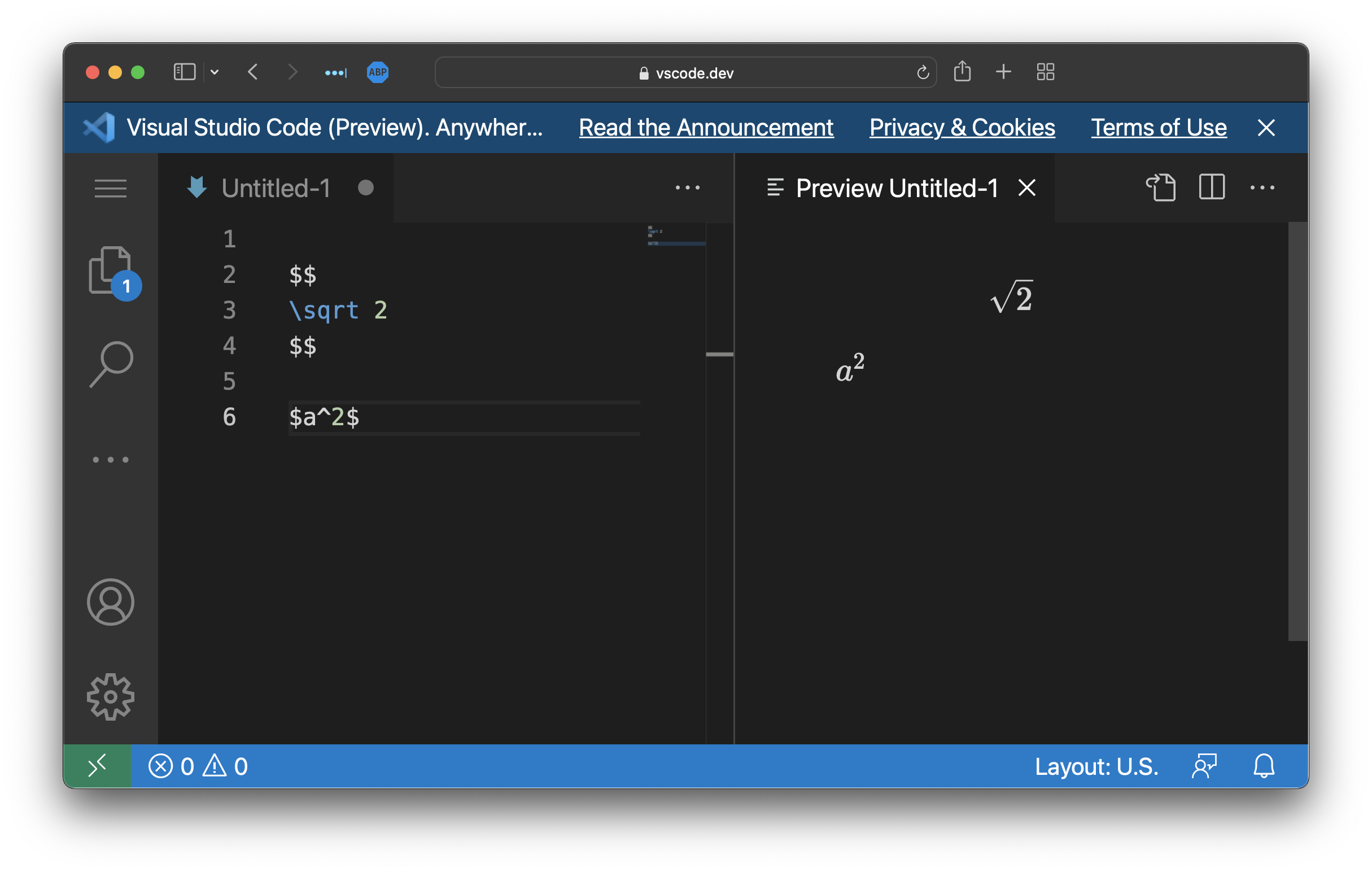The width and height of the screenshot is (1372, 872).
Task: Split the preview editor
Action: coord(1211,188)
